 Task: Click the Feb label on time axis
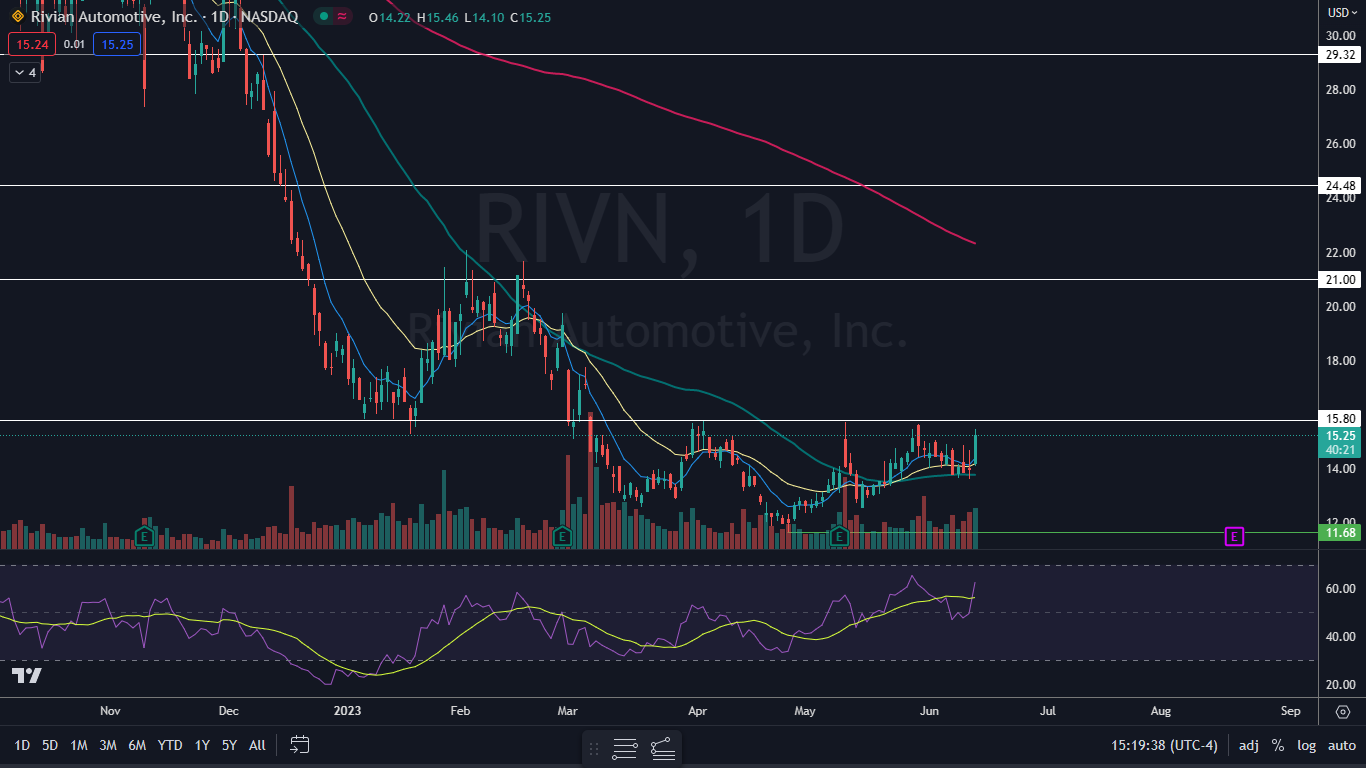[x=460, y=711]
